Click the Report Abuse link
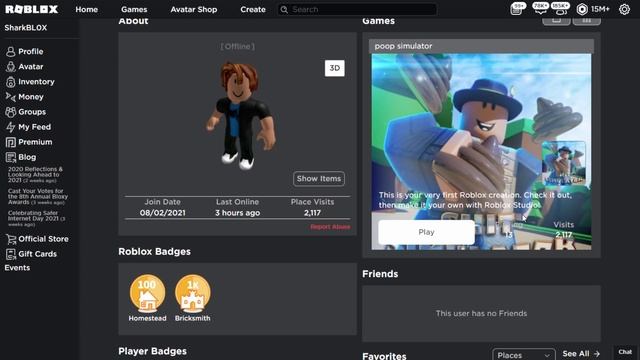The image size is (640, 360). [330, 227]
